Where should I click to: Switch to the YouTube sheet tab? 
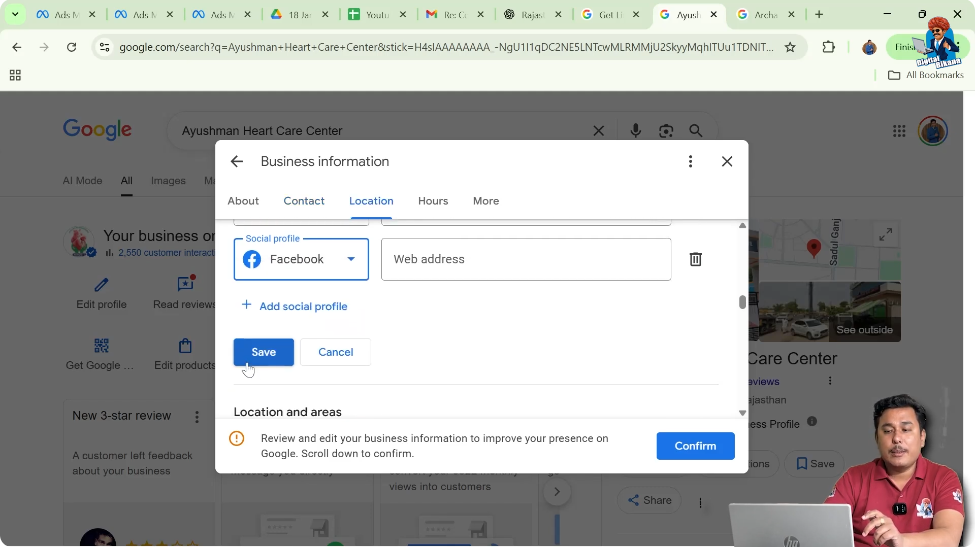376,14
